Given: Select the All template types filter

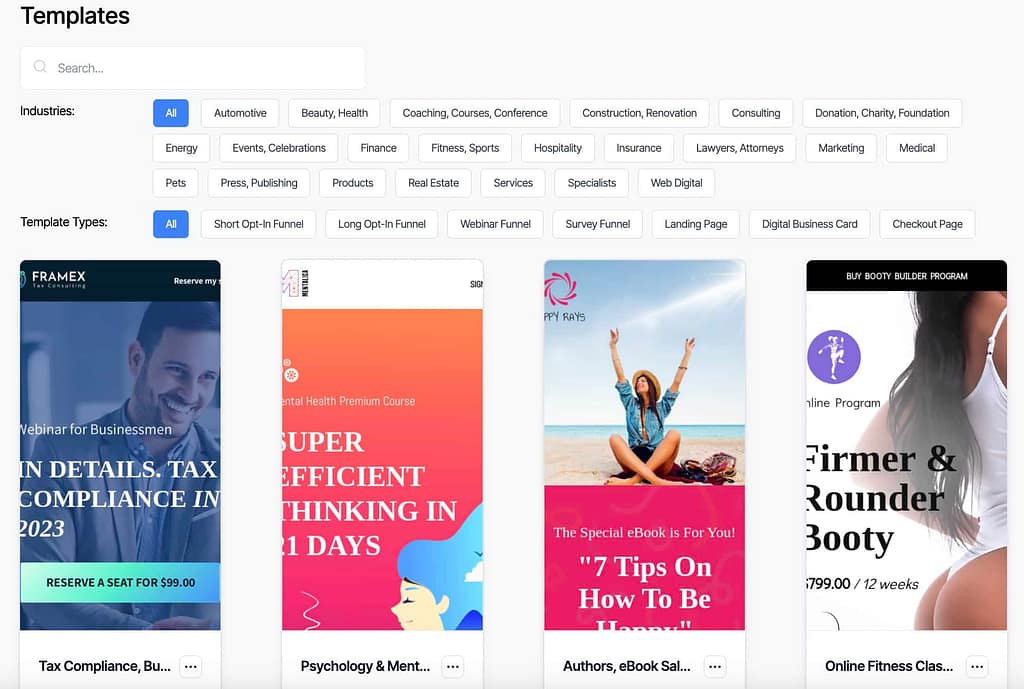Looking at the screenshot, I should (171, 224).
